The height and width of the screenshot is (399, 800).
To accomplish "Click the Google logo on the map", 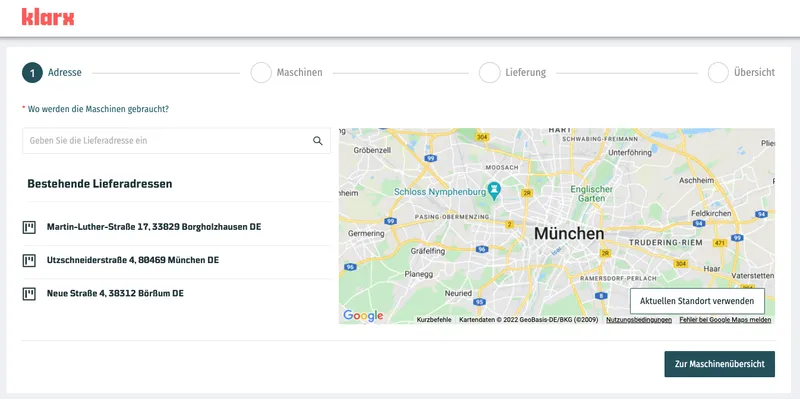I will [x=363, y=316].
